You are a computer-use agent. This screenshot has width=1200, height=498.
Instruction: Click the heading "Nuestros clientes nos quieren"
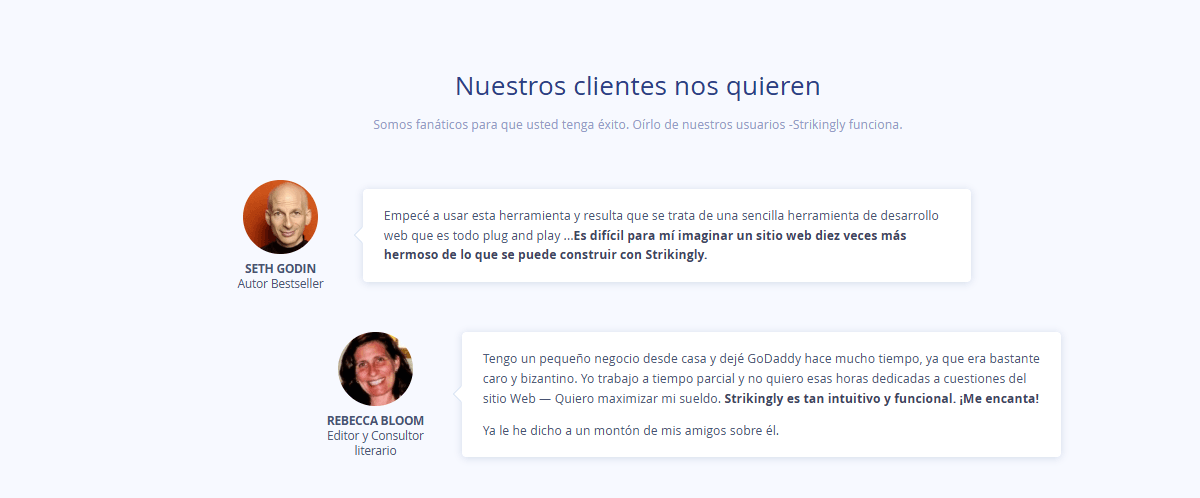[638, 86]
